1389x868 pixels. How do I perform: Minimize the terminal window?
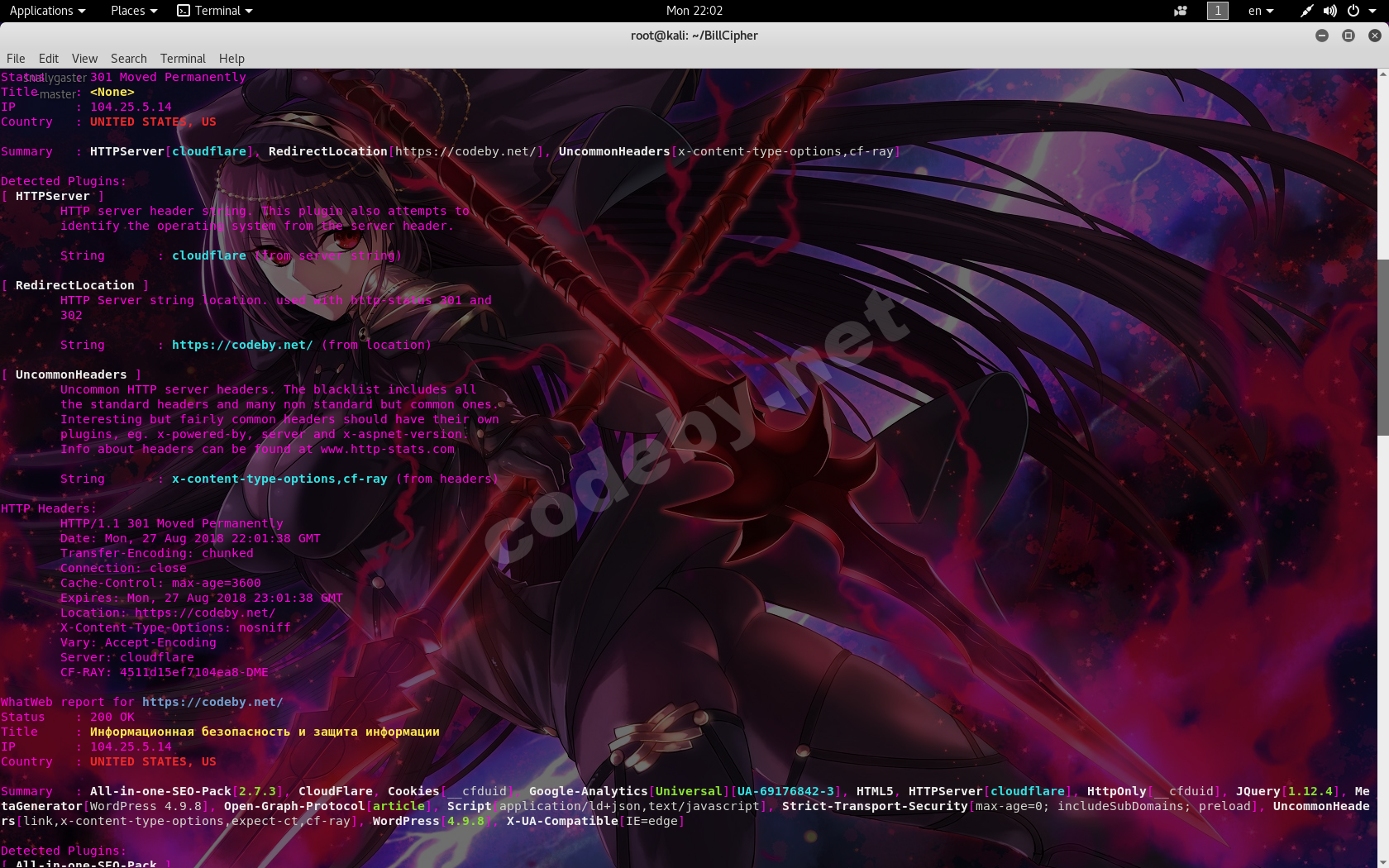(1322, 36)
